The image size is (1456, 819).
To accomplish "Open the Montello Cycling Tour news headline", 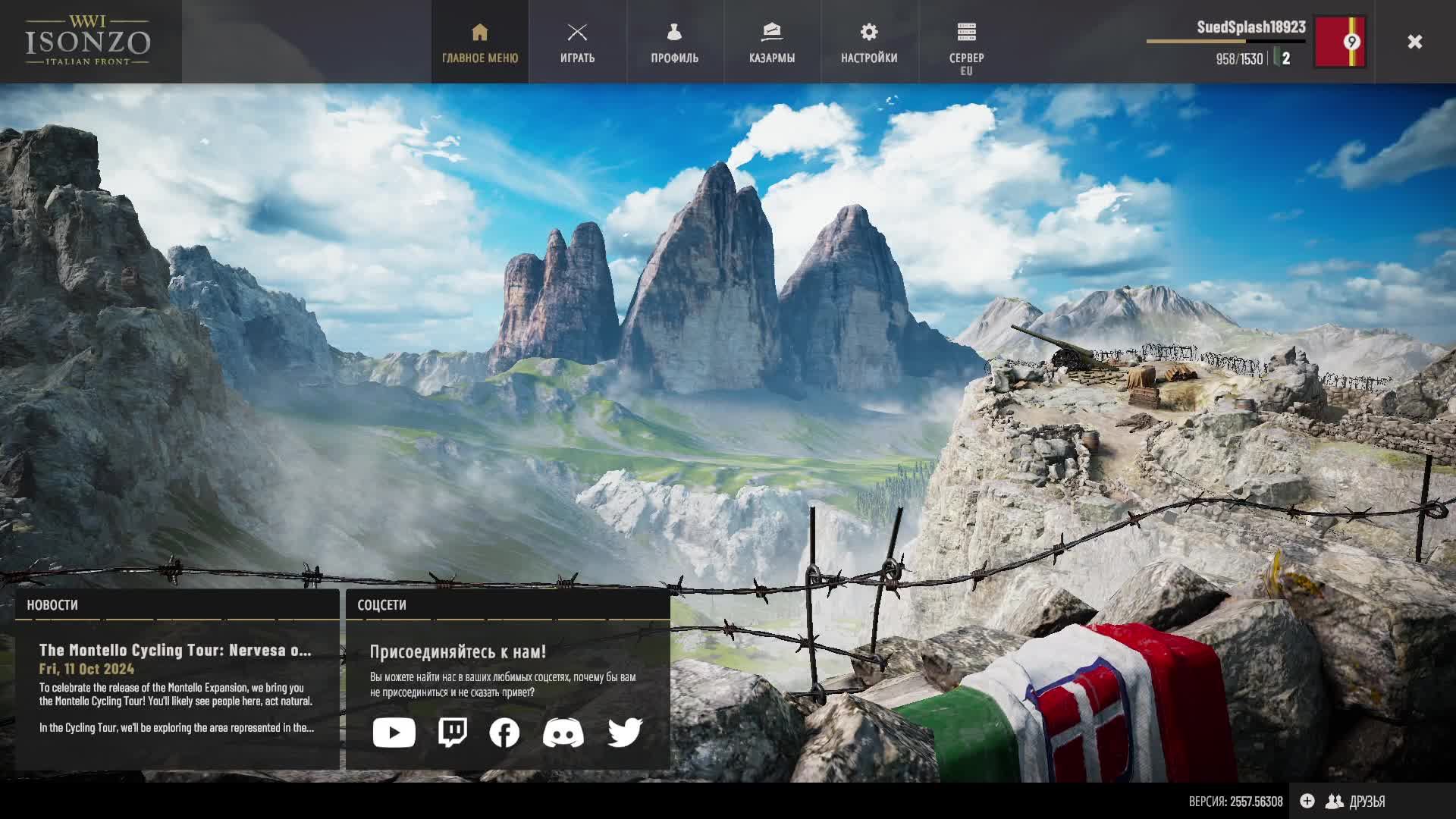I will click(x=175, y=650).
